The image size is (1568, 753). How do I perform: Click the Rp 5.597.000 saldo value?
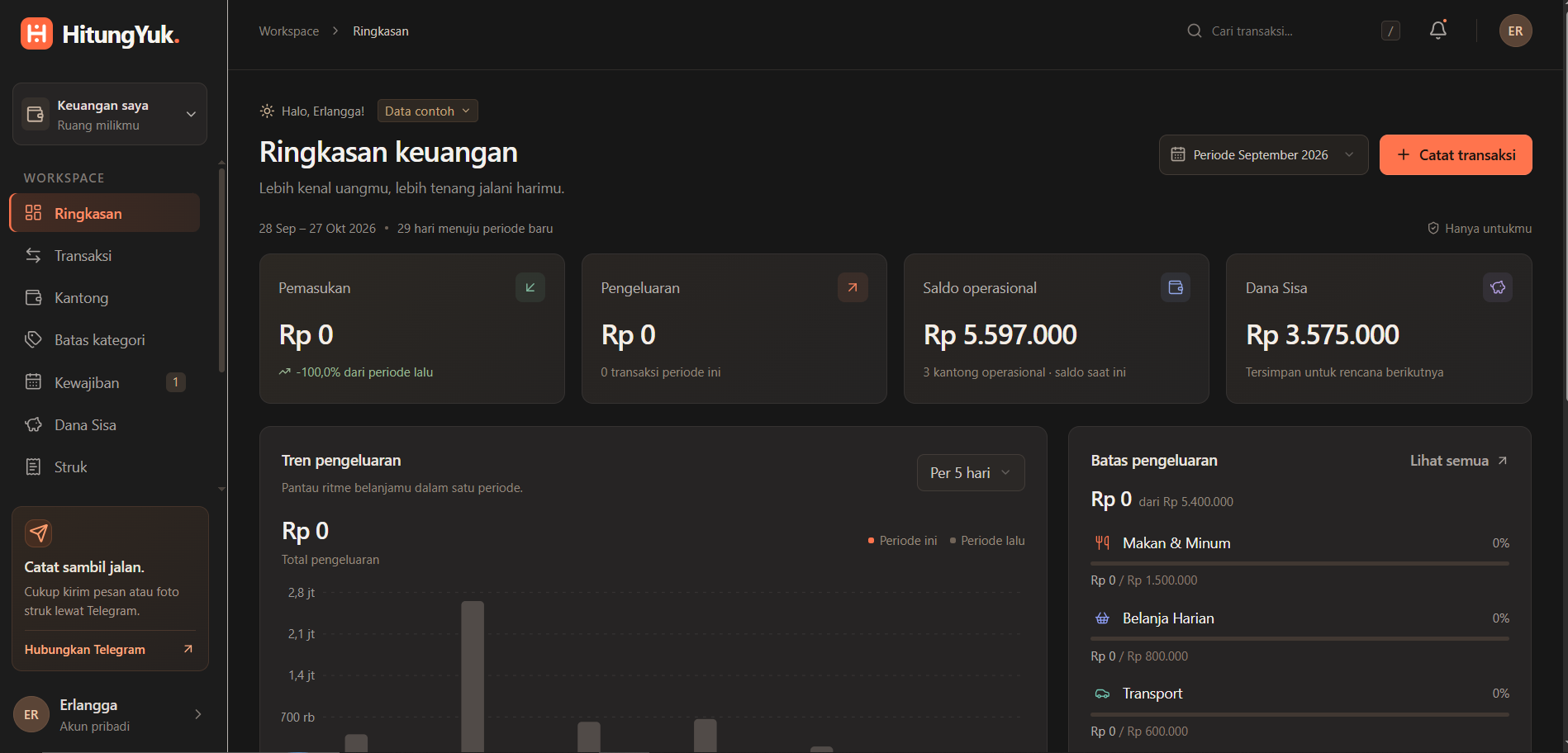tap(1000, 334)
